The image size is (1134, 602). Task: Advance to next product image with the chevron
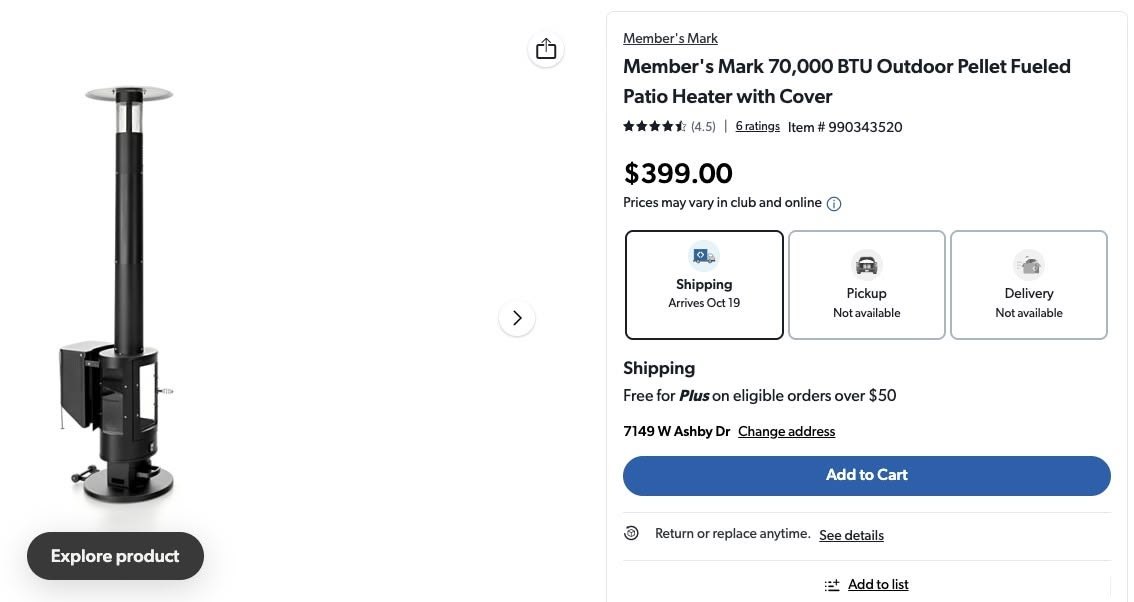tap(517, 318)
